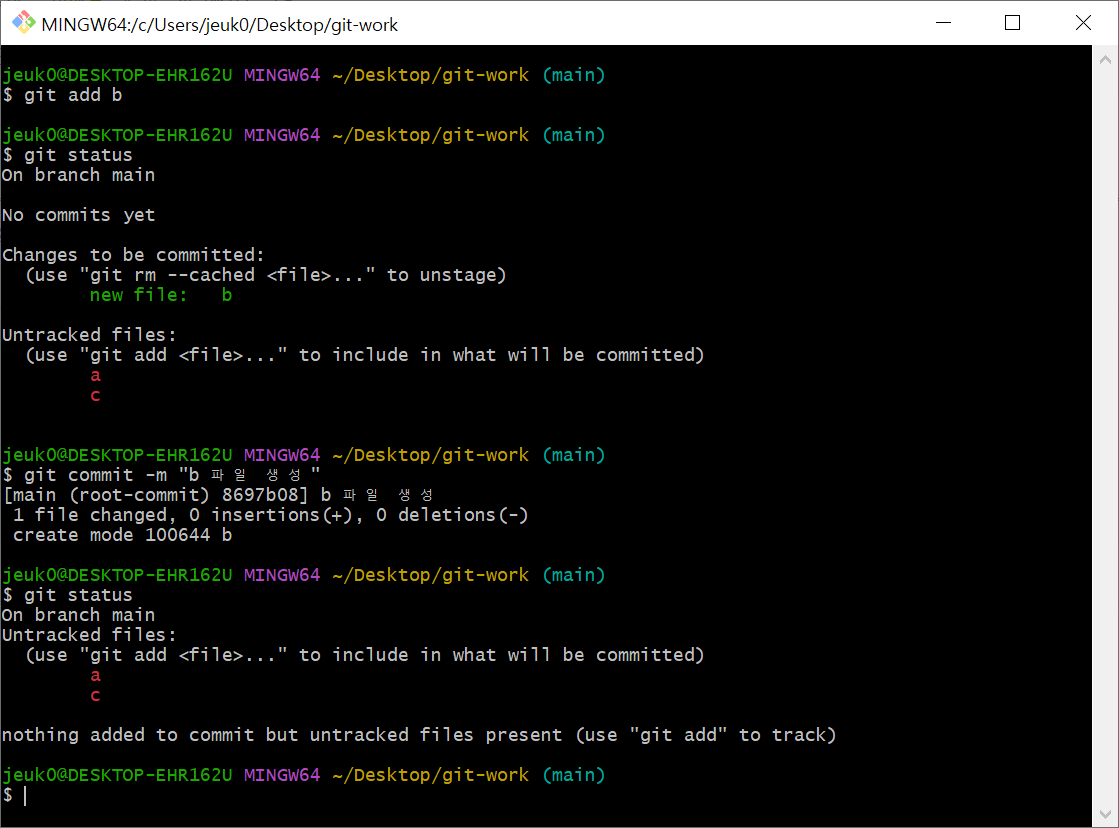1119x828 pixels.
Task: Click the "Changes to be committed:" line
Action: click(x=133, y=256)
